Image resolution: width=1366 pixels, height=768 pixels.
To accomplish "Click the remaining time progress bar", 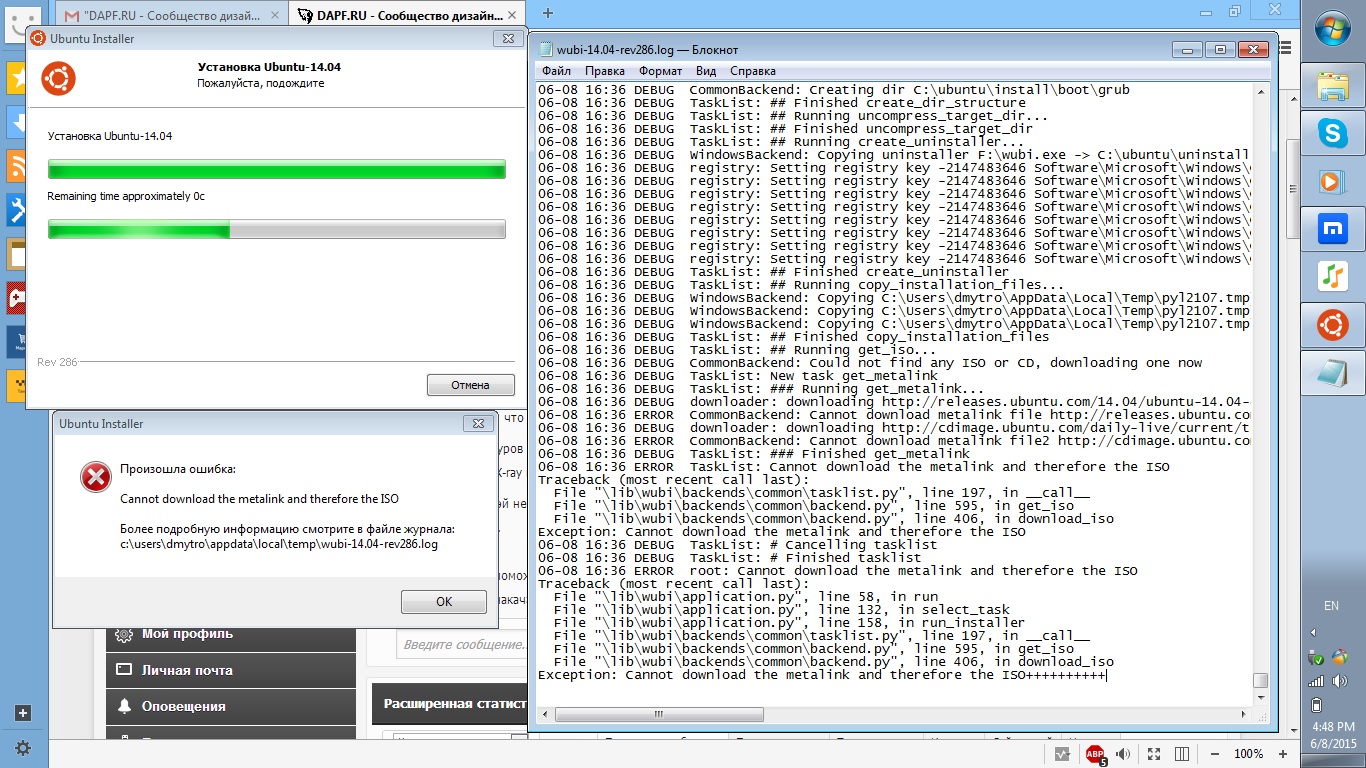I will (276, 229).
